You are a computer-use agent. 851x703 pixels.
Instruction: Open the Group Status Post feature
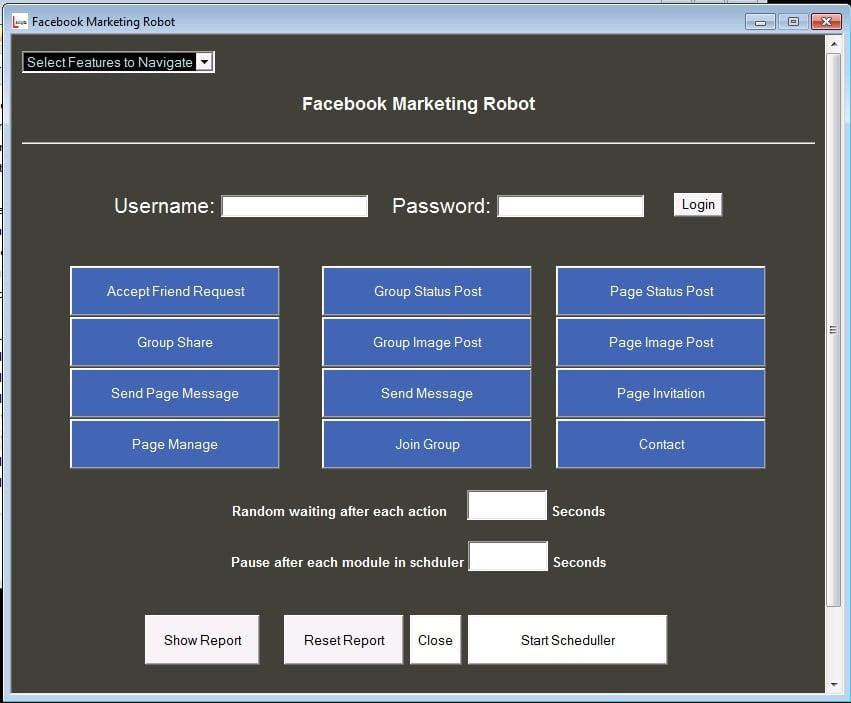pos(426,291)
